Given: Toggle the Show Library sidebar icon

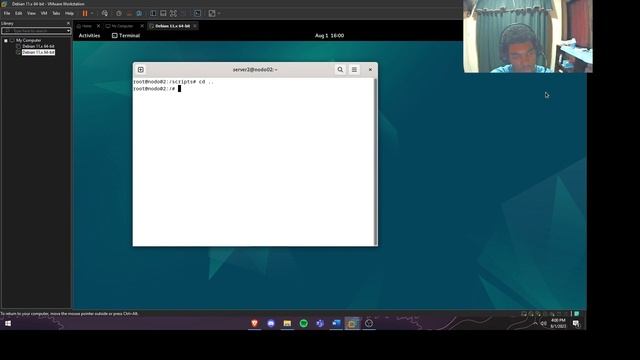Looking at the screenshot, I should click(153, 13).
